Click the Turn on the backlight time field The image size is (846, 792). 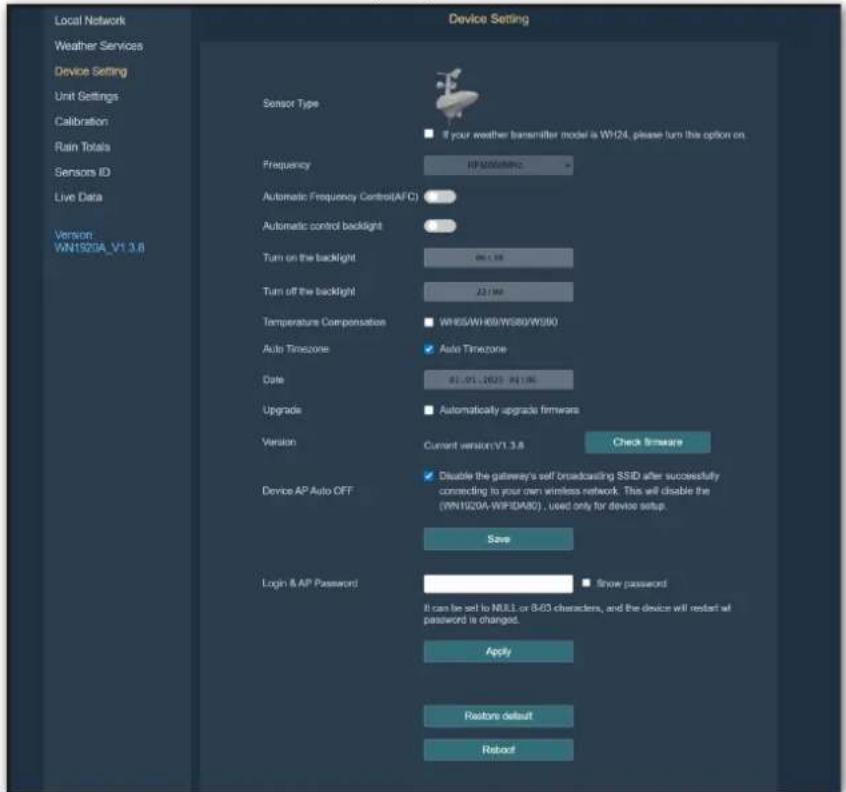[x=498, y=258]
